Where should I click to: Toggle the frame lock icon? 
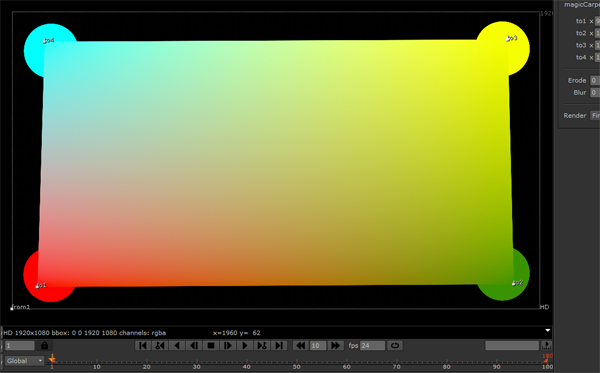(44, 345)
